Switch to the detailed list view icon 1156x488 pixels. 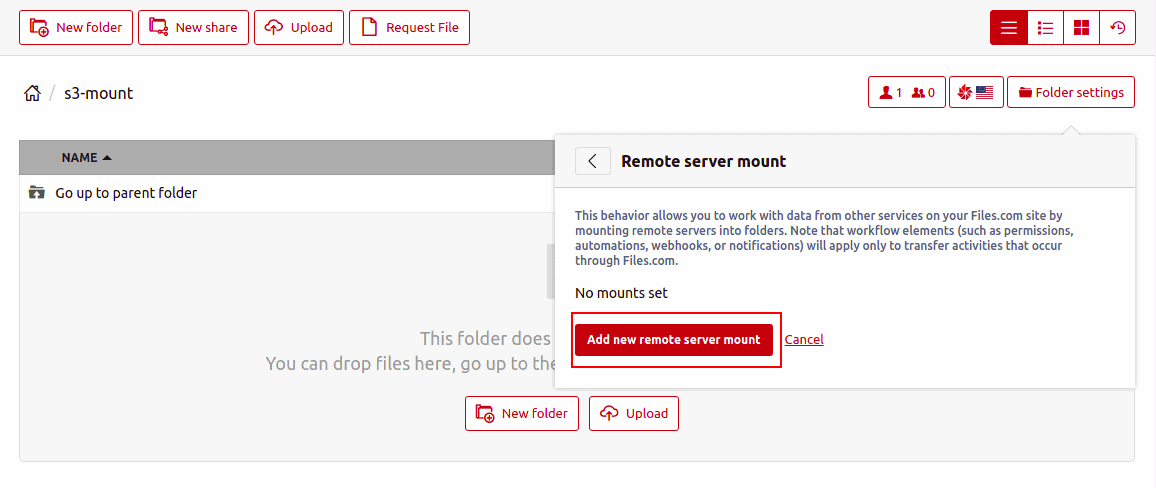point(1009,28)
